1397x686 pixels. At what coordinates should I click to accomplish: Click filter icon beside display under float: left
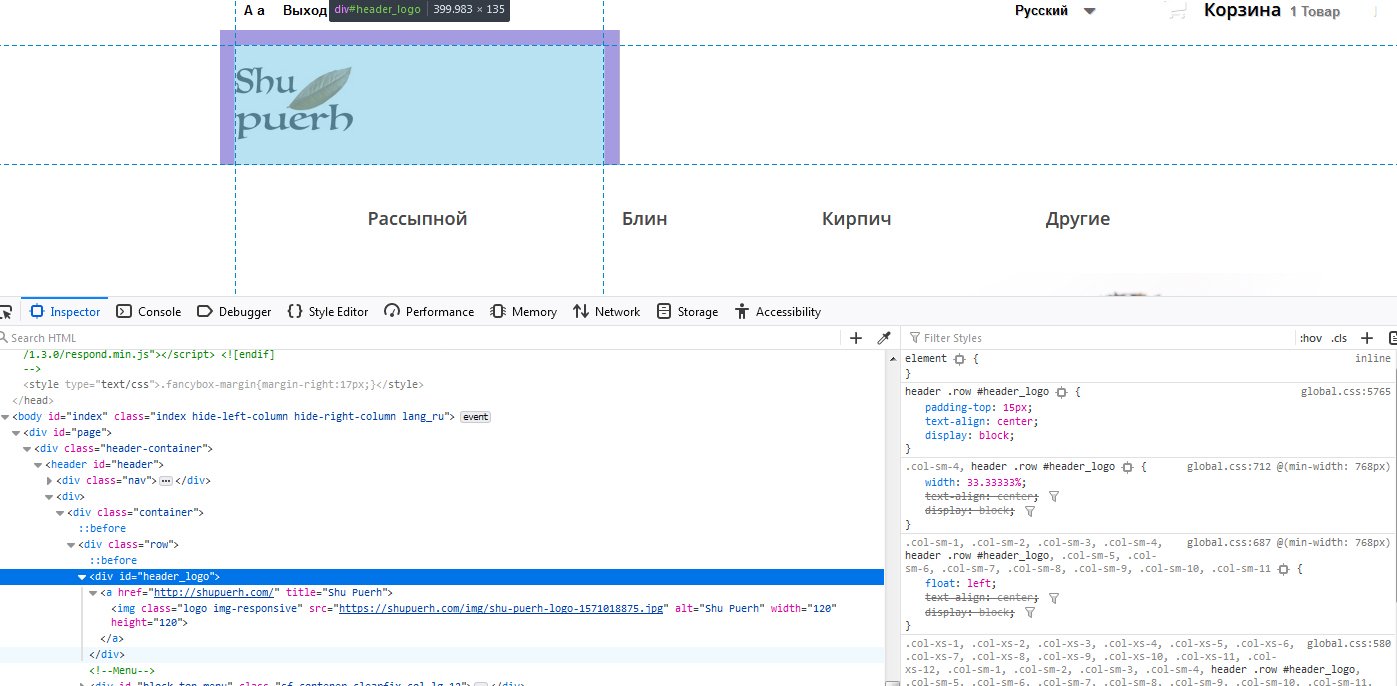(1030, 612)
